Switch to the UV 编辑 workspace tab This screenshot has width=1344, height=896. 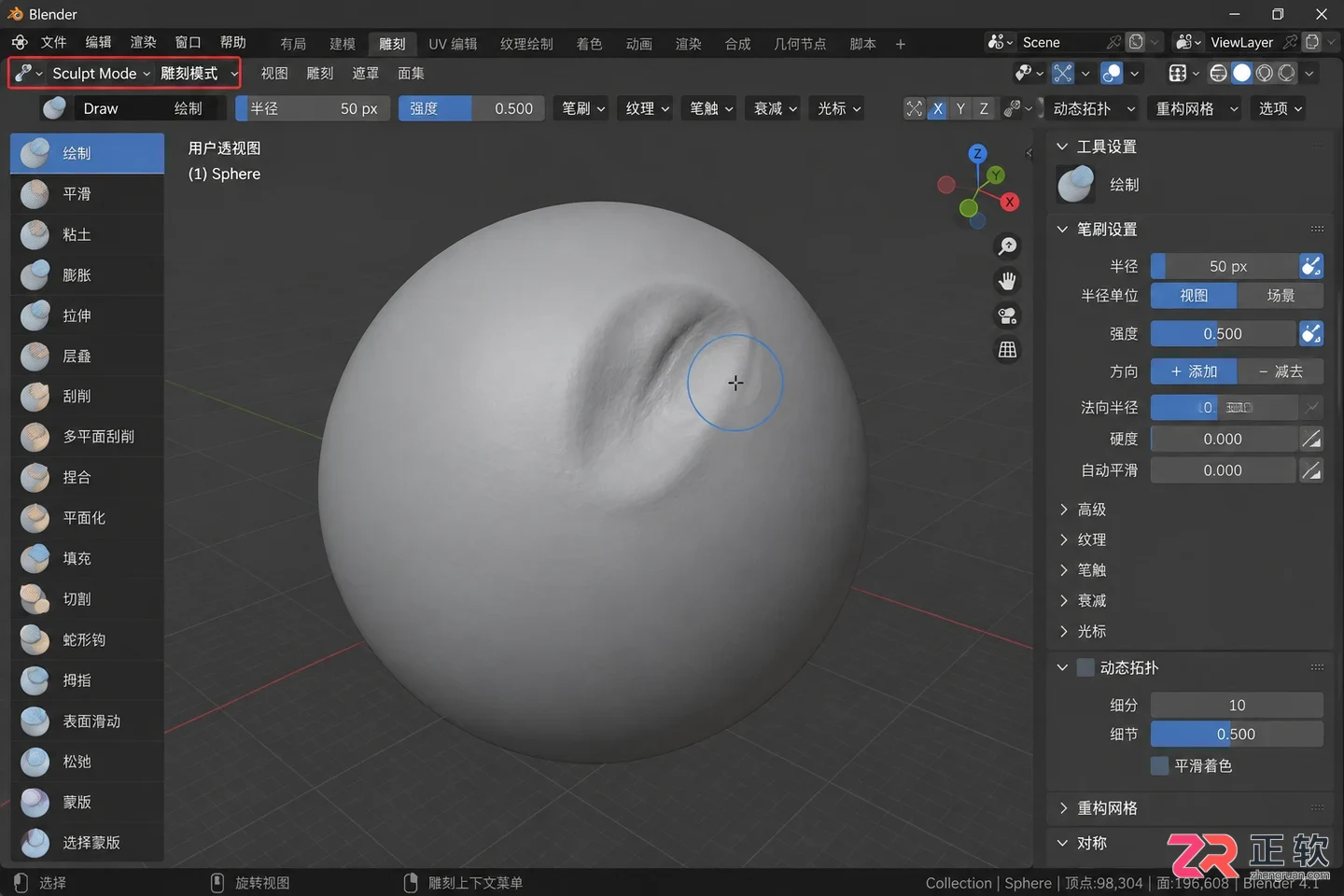click(453, 44)
